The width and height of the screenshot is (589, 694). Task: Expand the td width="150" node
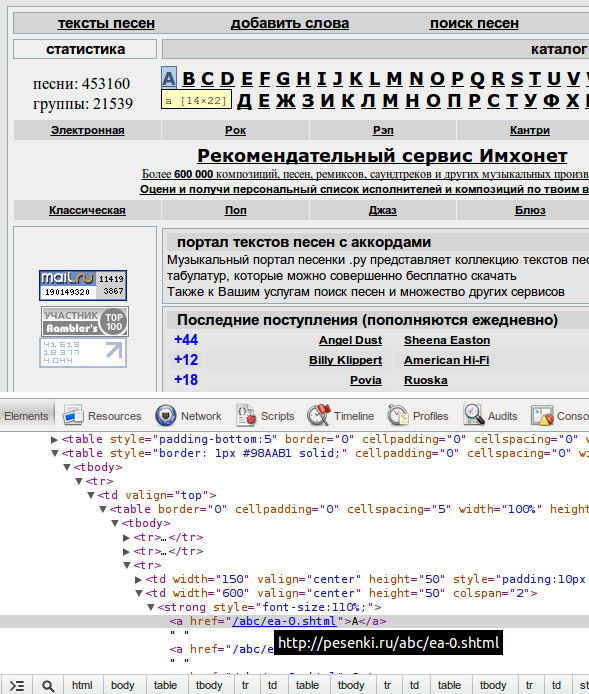pos(138,579)
